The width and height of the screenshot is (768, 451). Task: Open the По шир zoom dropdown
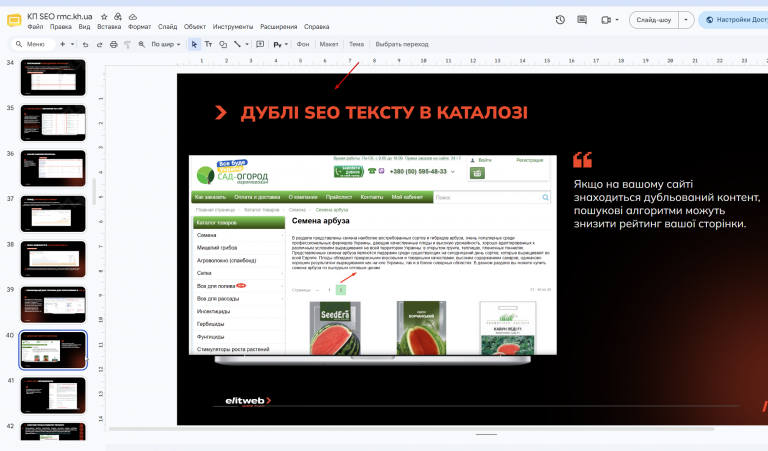point(166,44)
